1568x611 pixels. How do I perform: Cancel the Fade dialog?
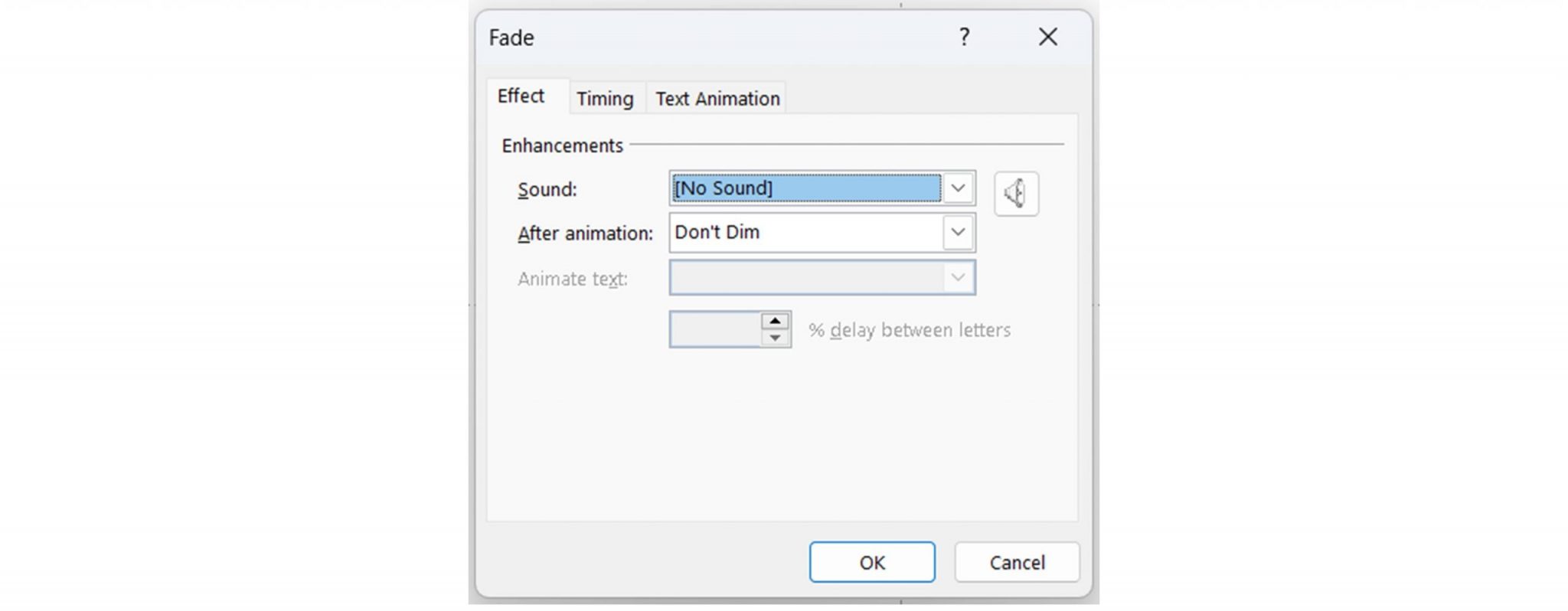[x=1016, y=561]
